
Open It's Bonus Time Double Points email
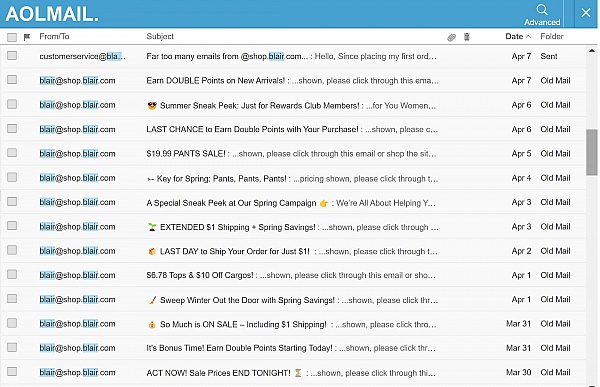(x=293, y=348)
